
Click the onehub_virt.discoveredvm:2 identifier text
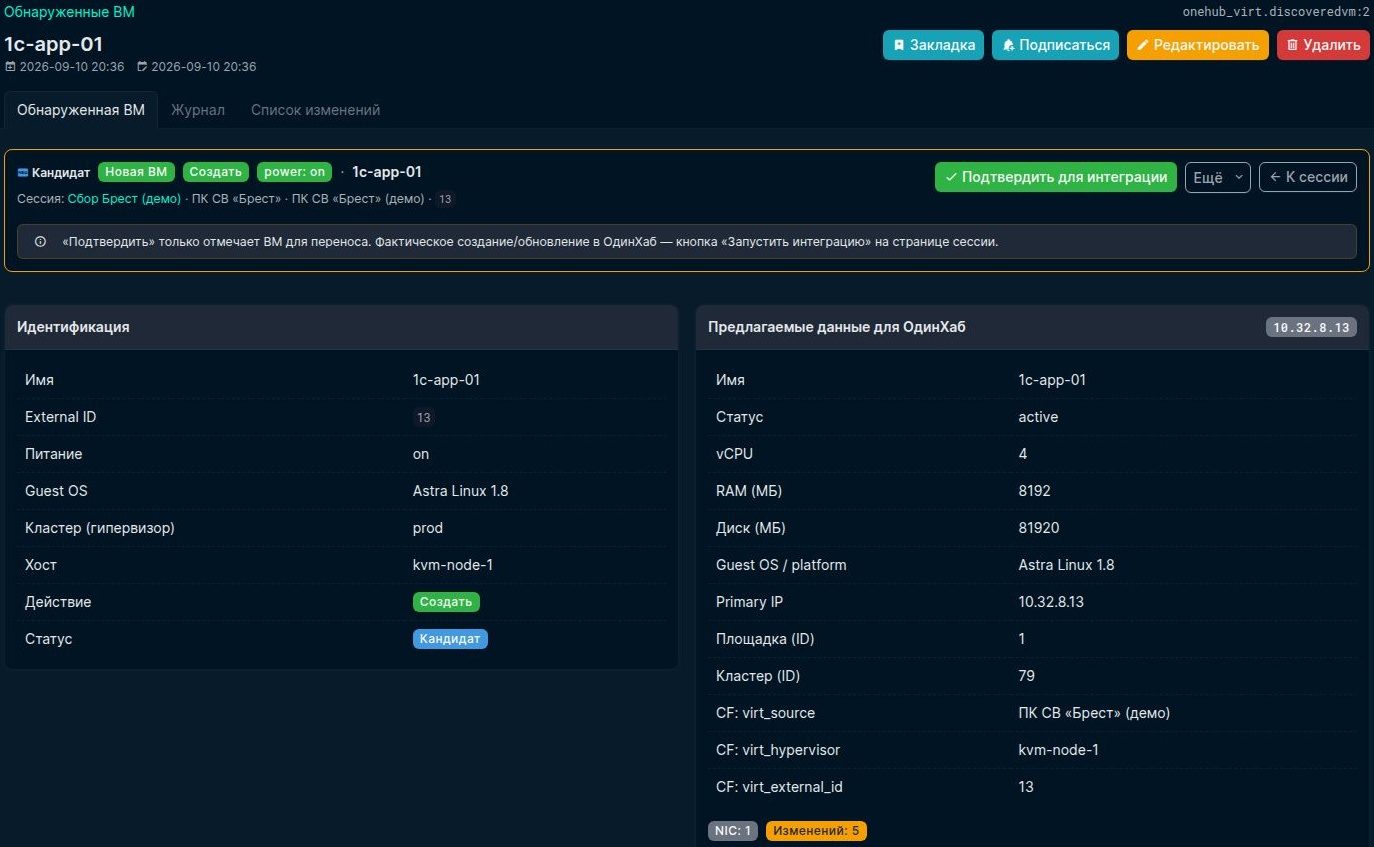click(1275, 12)
